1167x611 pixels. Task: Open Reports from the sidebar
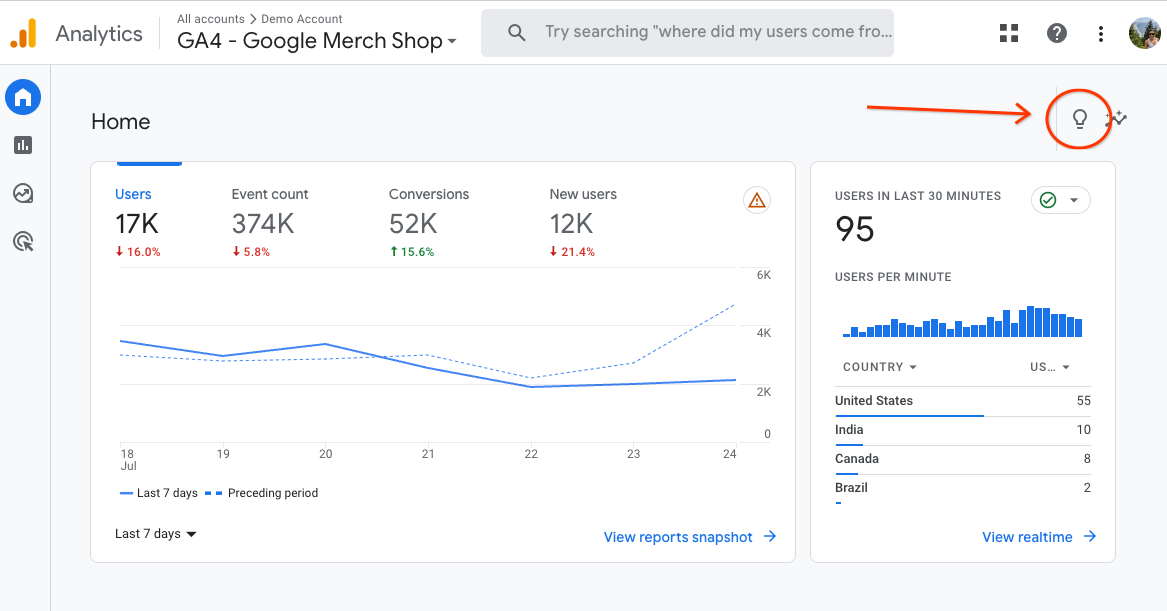pyautogui.click(x=23, y=145)
